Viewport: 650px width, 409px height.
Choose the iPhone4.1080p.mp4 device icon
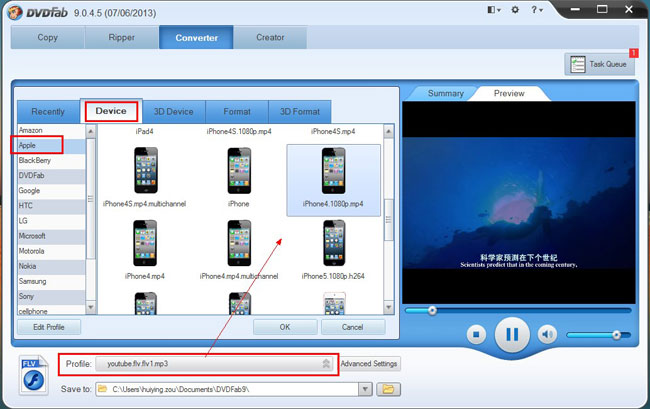333,170
